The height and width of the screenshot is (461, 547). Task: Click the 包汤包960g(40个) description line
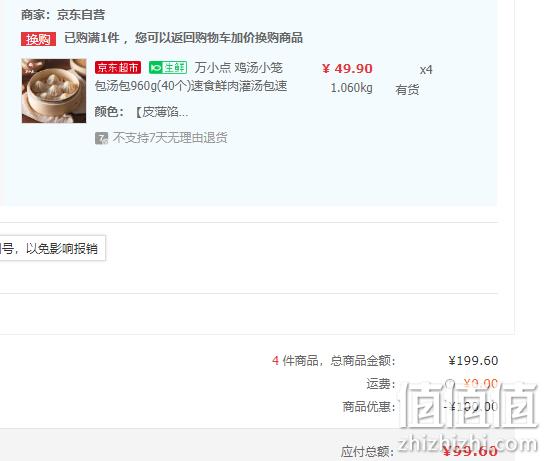point(191,86)
